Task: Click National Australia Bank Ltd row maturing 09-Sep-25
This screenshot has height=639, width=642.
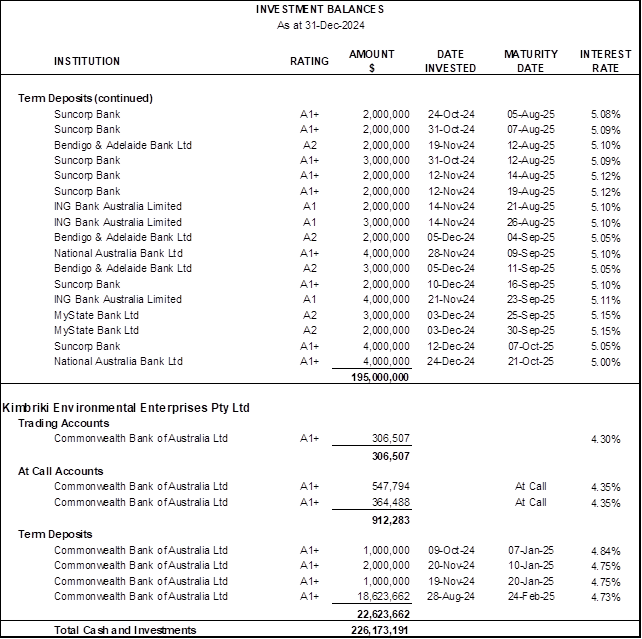Action: pyautogui.click(x=337, y=253)
